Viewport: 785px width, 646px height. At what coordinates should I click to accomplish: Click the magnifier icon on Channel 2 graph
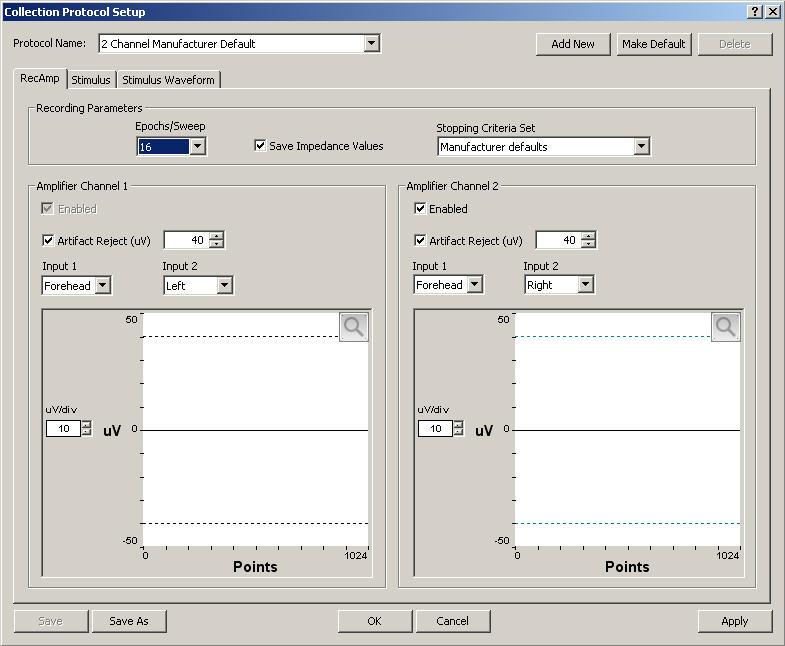click(x=726, y=327)
